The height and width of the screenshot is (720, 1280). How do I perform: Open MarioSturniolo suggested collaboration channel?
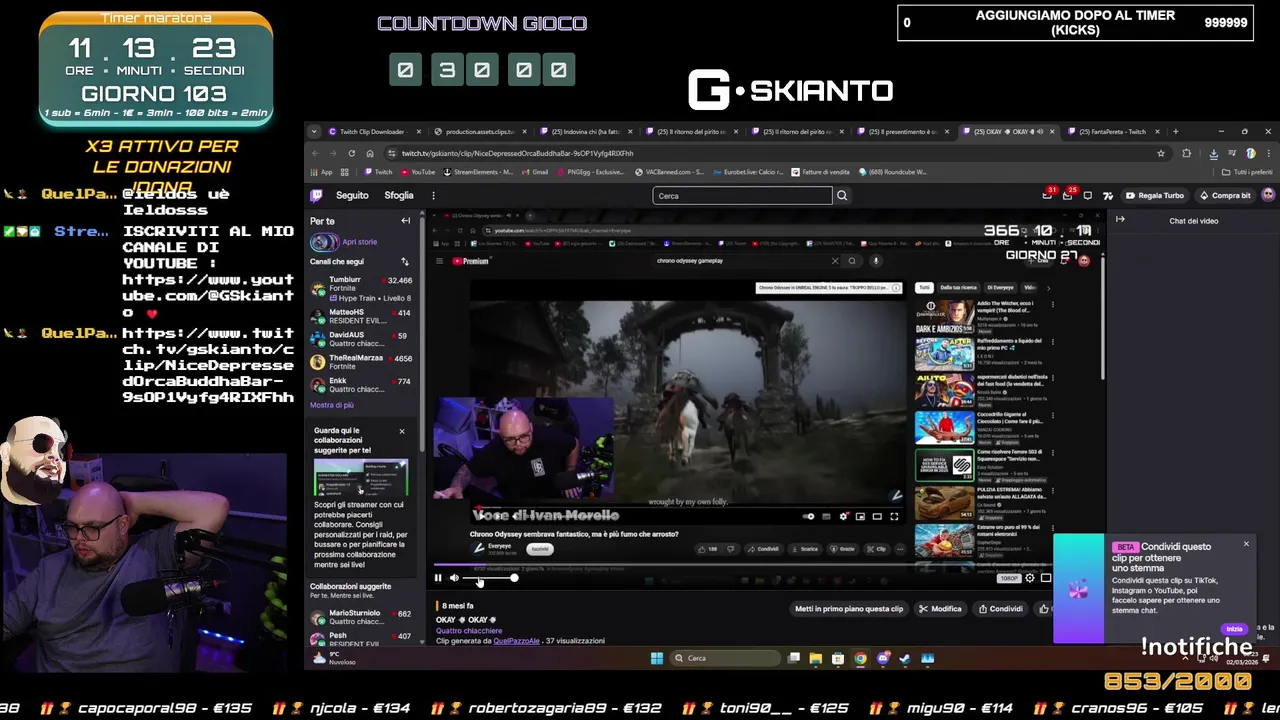coord(361,617)
